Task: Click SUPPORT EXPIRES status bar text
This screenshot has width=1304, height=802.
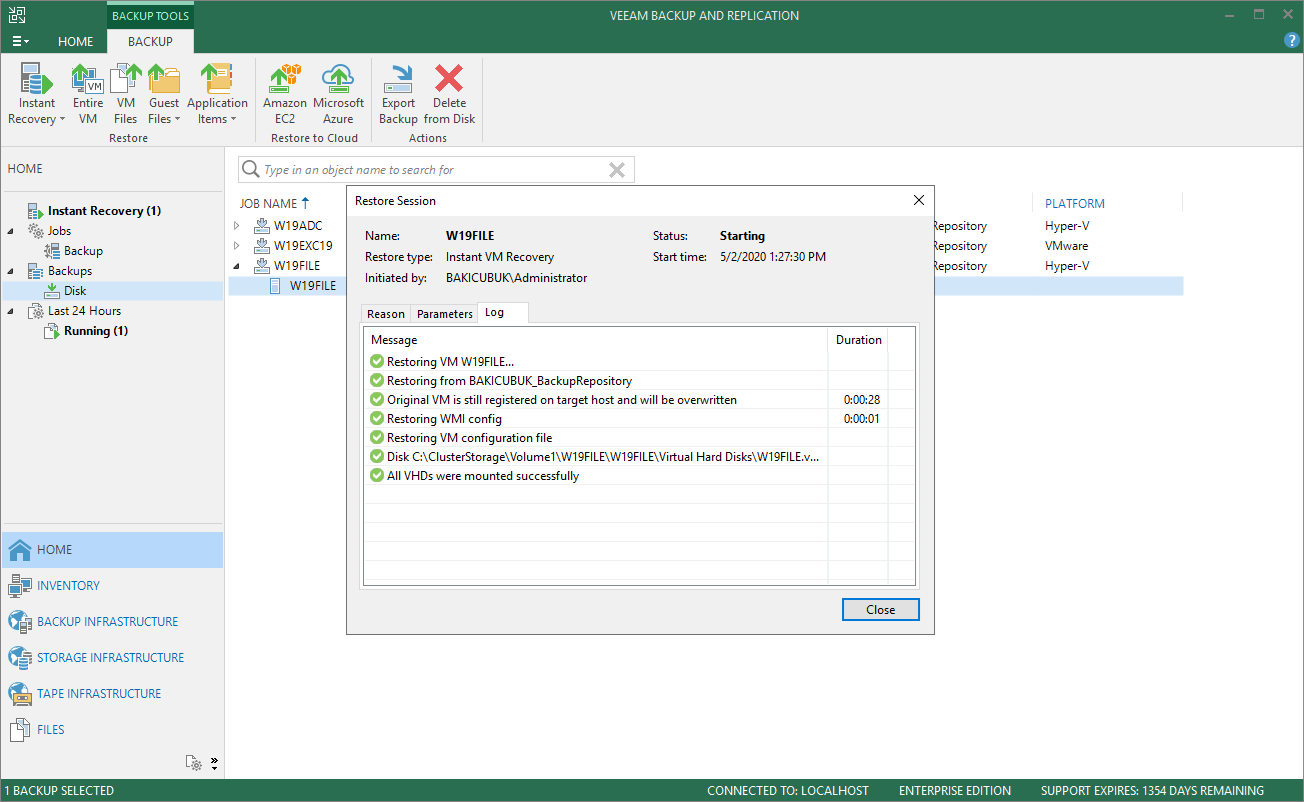Action: pyautogui.click(x=1152, y=791)
